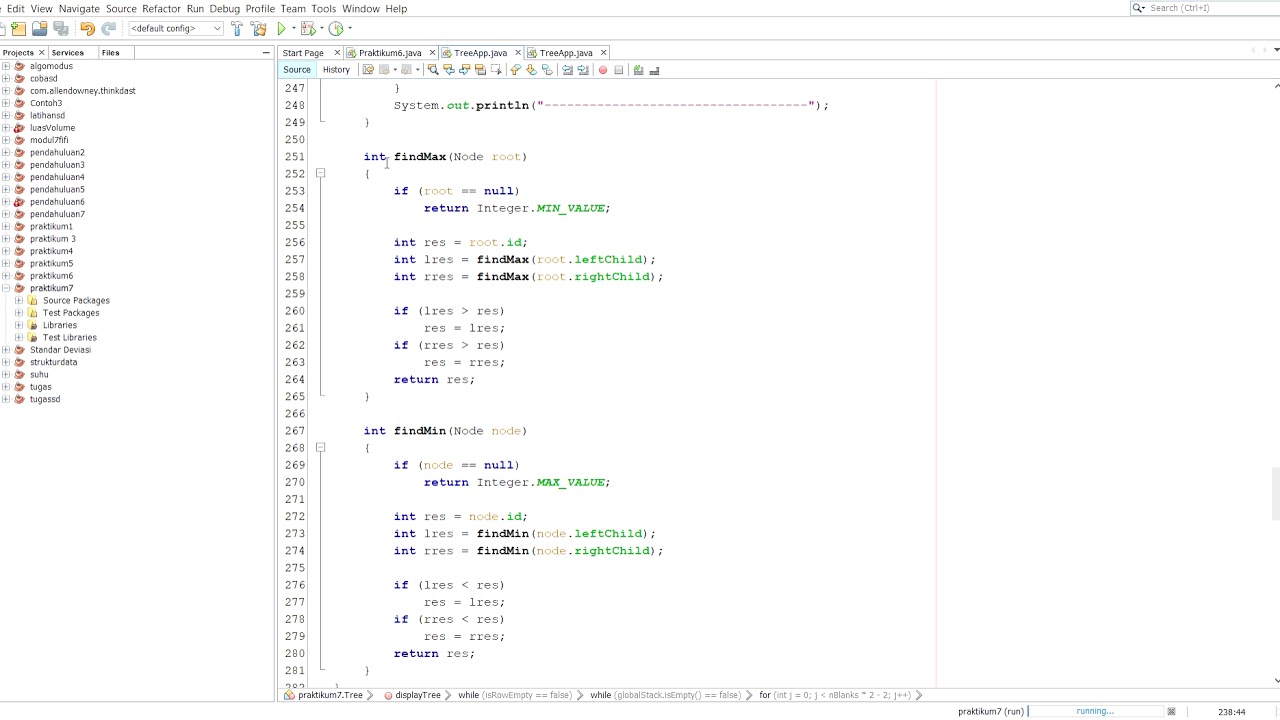The width and height of the screenshot is (1280, 720).
Task: Click displayTree breadcrumb
Action: point(417,695)
